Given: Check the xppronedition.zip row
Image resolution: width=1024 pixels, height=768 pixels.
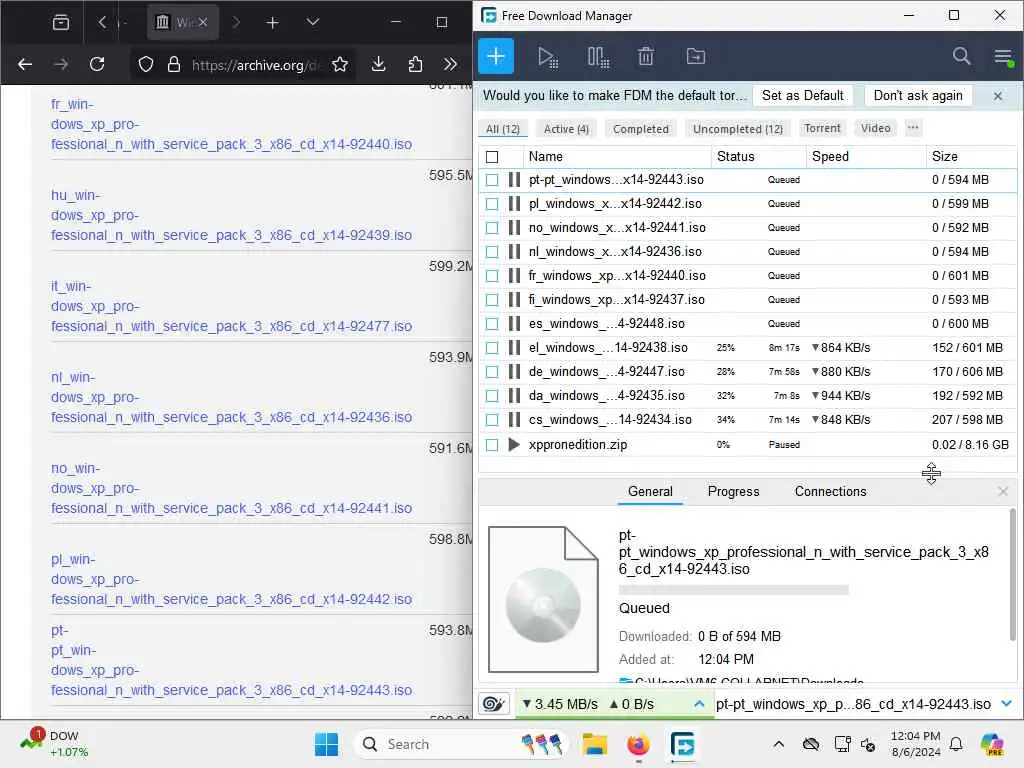Looking at the screenshot, I should [x=492, y=445].
